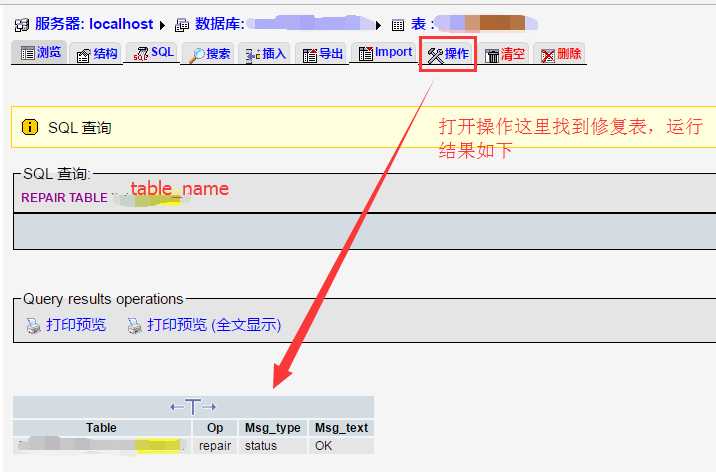
Task: Click printer icon beside 打印预览
Action: [33, 325]
